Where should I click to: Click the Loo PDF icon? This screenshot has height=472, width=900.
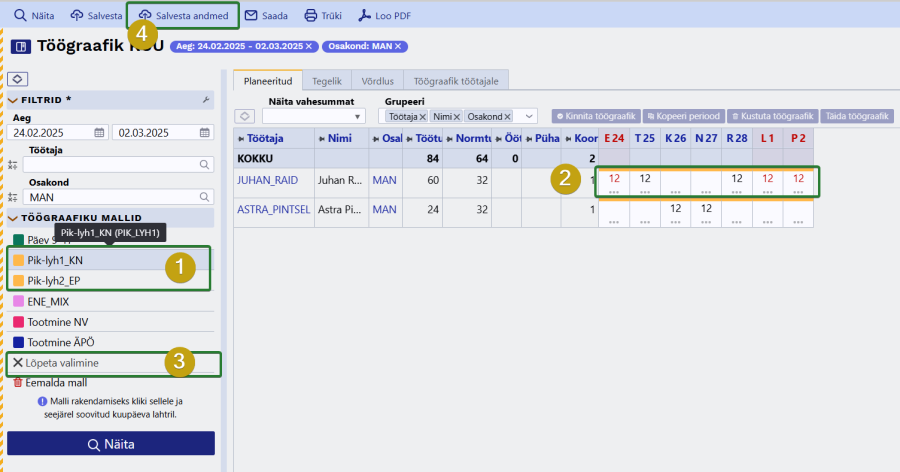364,16
